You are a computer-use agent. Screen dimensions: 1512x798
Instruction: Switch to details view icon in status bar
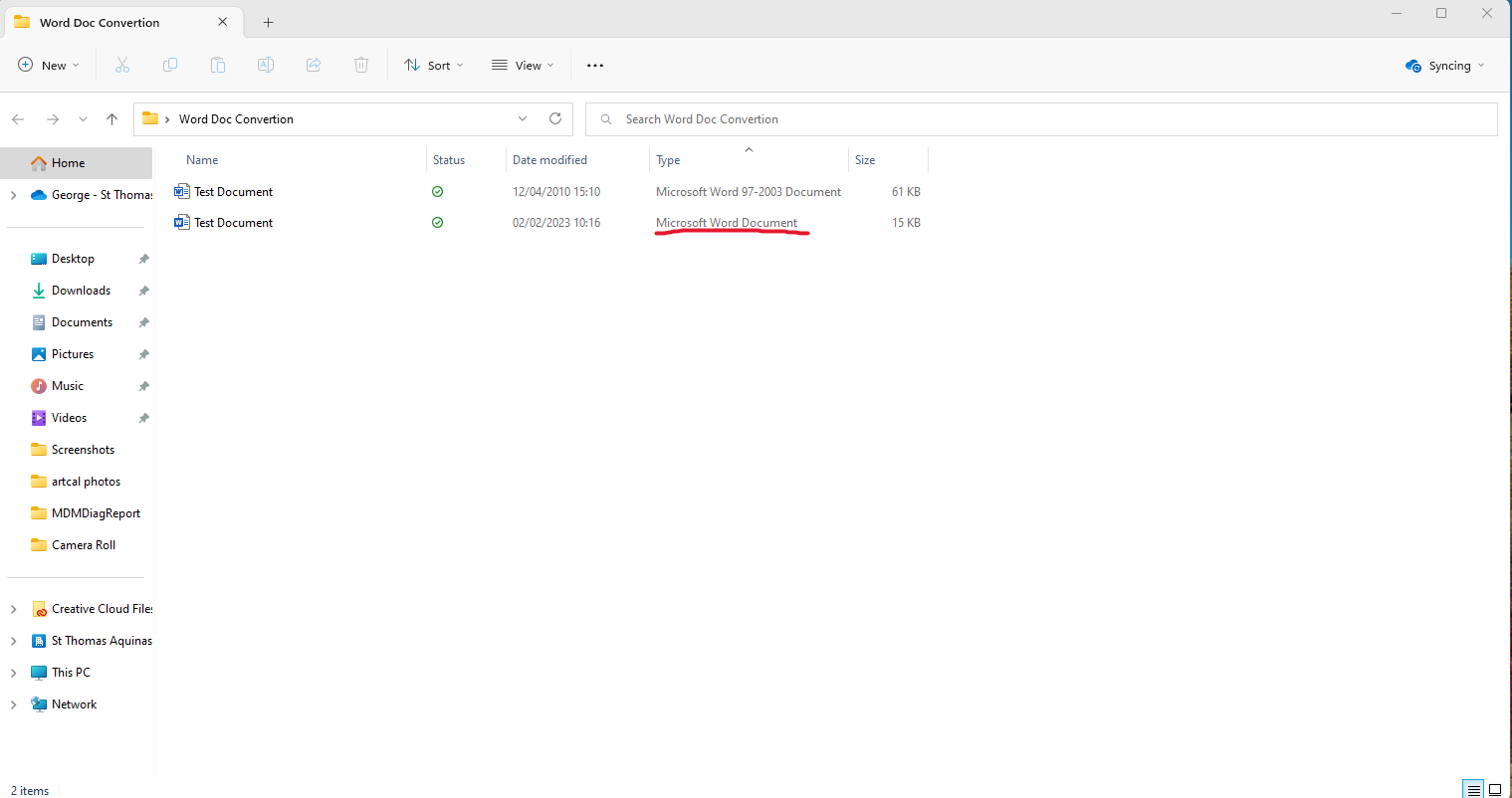point(1474,790)
